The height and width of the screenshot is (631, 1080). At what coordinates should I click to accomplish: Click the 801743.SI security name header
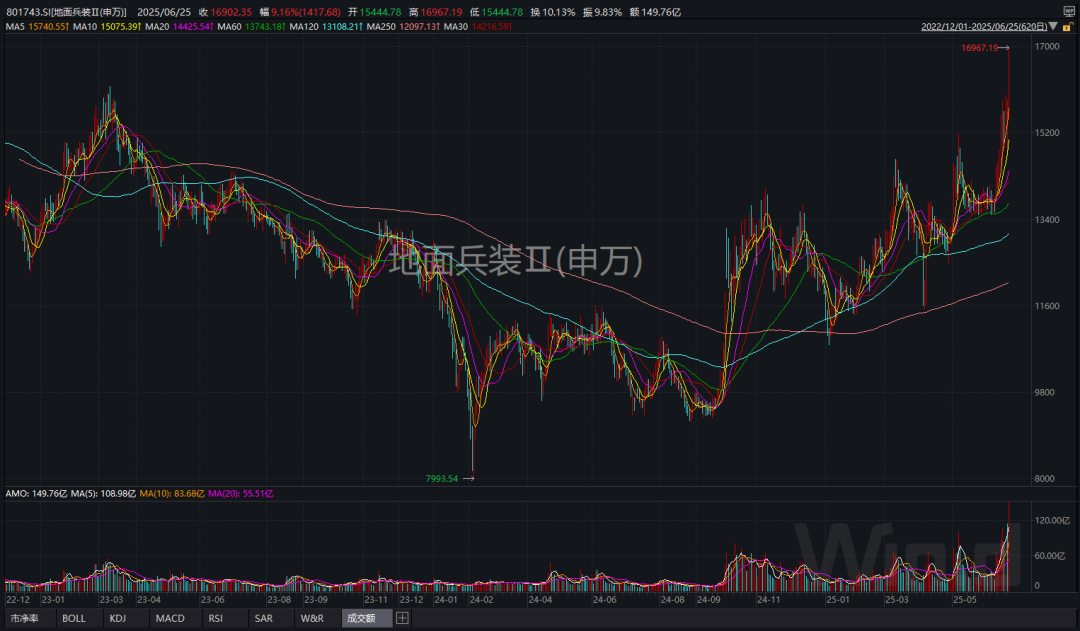(66, 12)
